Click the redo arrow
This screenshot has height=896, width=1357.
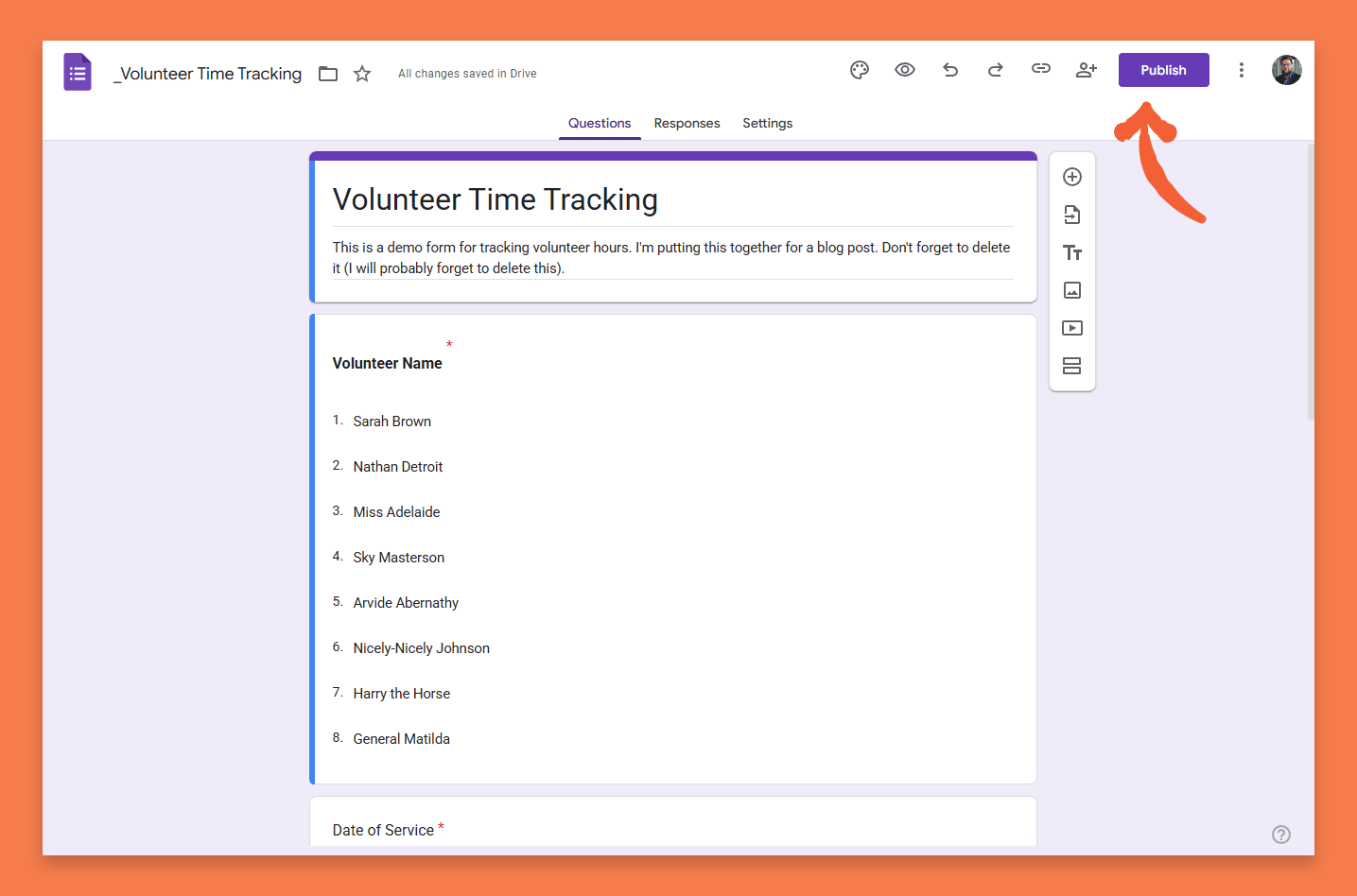point(996,70)
